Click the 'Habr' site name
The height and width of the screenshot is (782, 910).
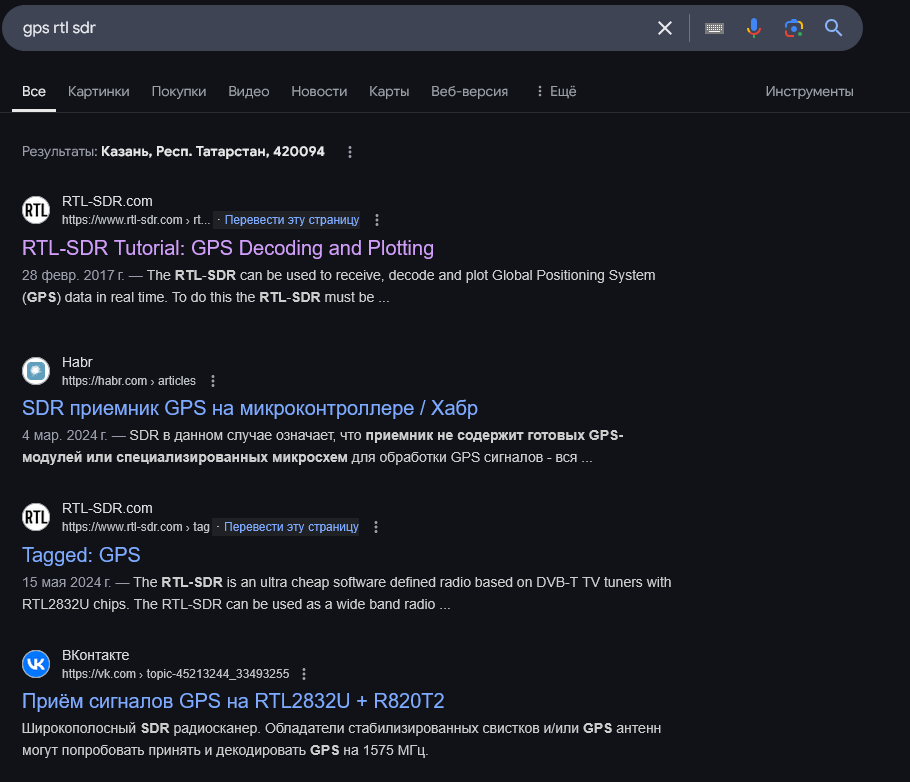click(x=77, y=362)
